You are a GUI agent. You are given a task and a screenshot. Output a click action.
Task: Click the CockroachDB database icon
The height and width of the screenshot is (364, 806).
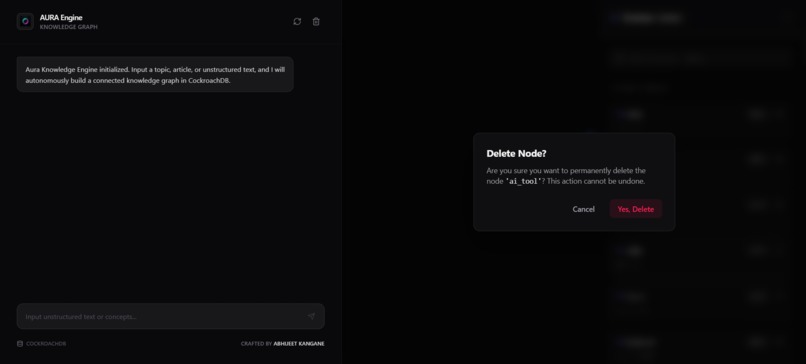(x=20, y=343)
